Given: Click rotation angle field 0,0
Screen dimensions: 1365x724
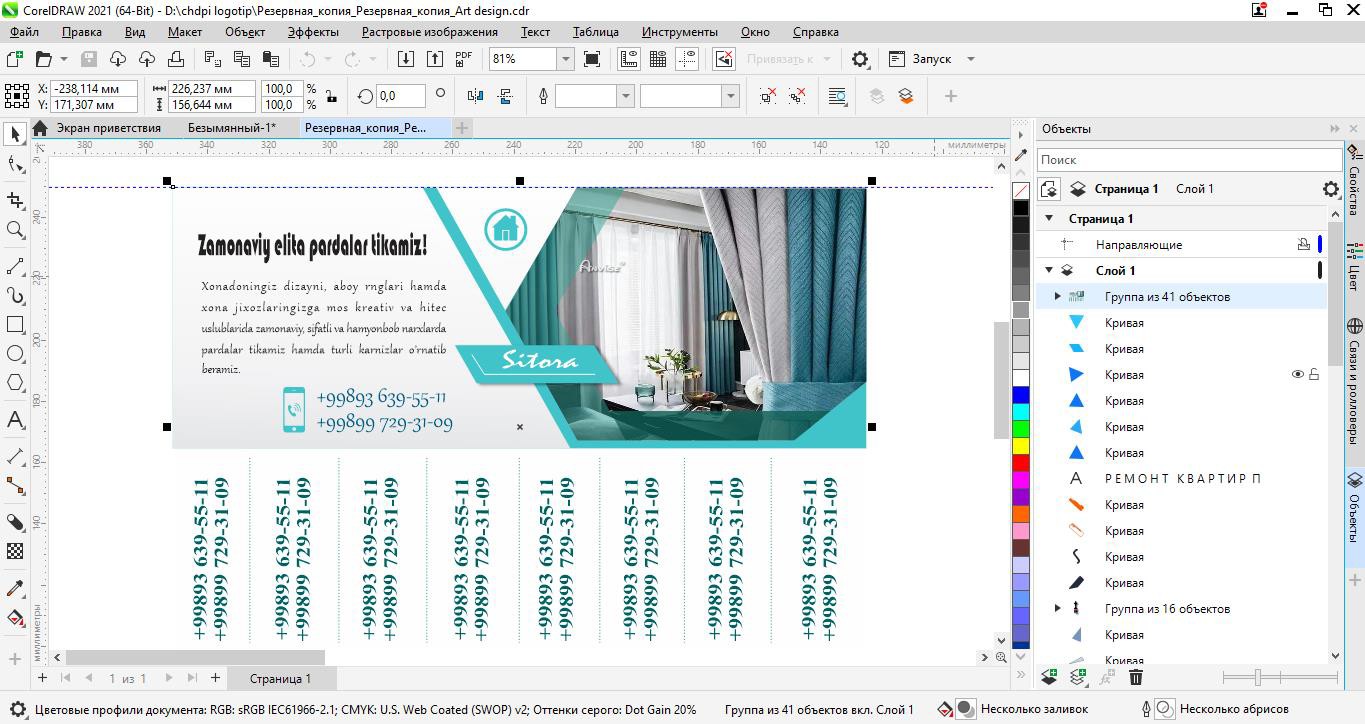Looking at the screenshot, I should coord(400,96).
